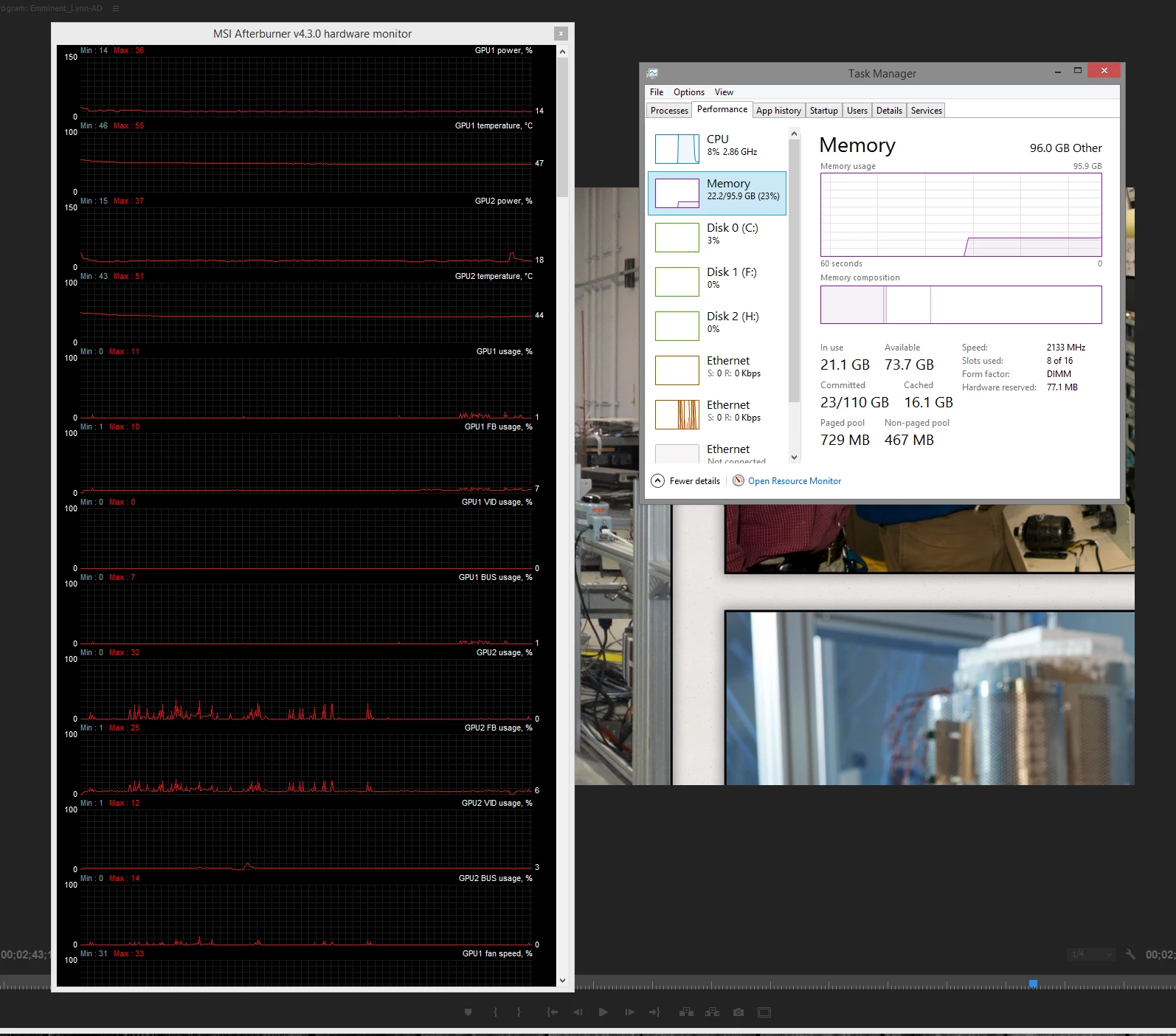1176x1036 pixels.
Task: Click Afterburner scrollbar down arrow
Action: (x=562, y=981)
